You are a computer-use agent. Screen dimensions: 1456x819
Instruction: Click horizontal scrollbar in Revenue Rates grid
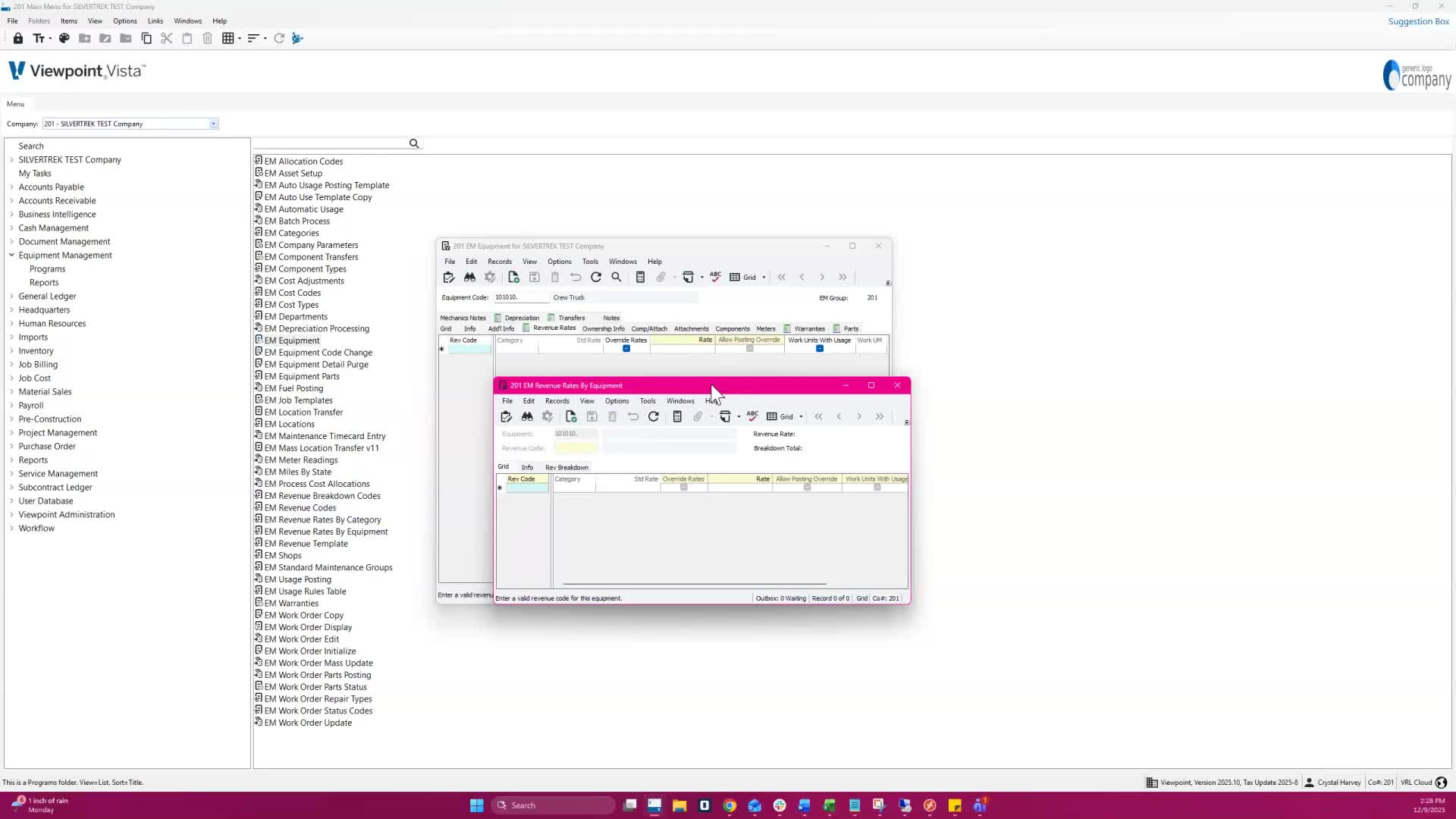(694, 585)
